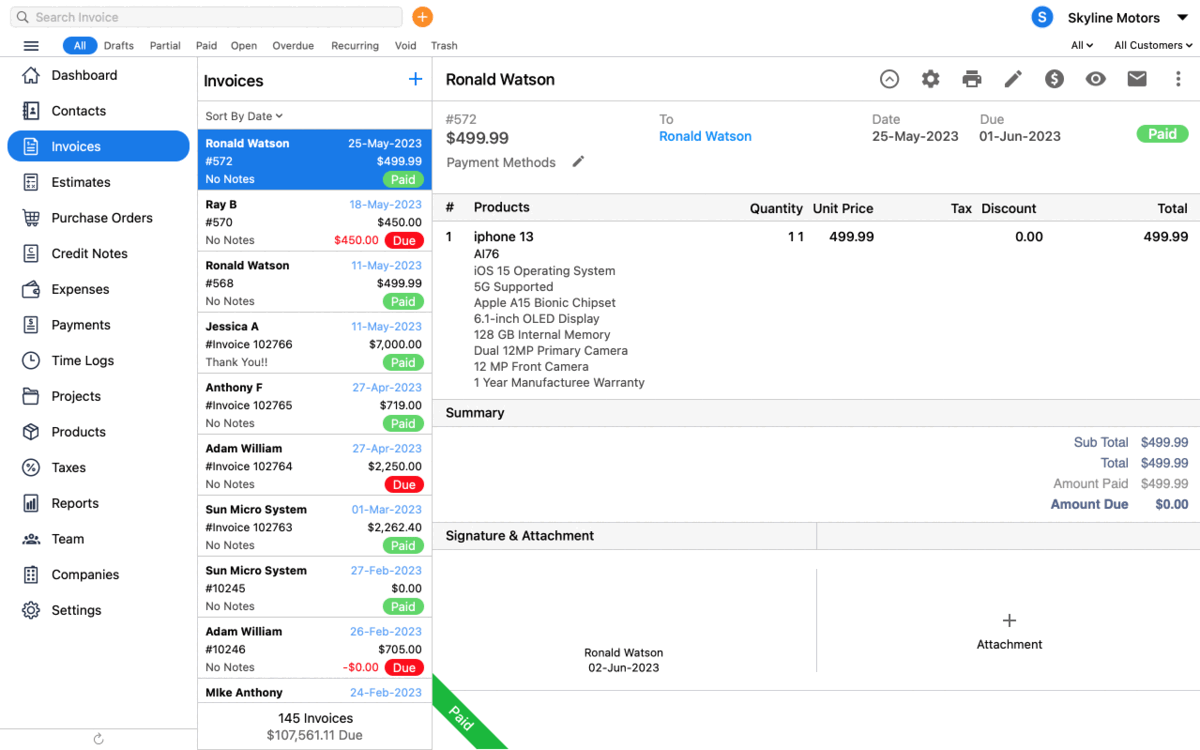Open the Recurring tab
This screenshot has width=1200, height=750.
[x=355, y=45]
